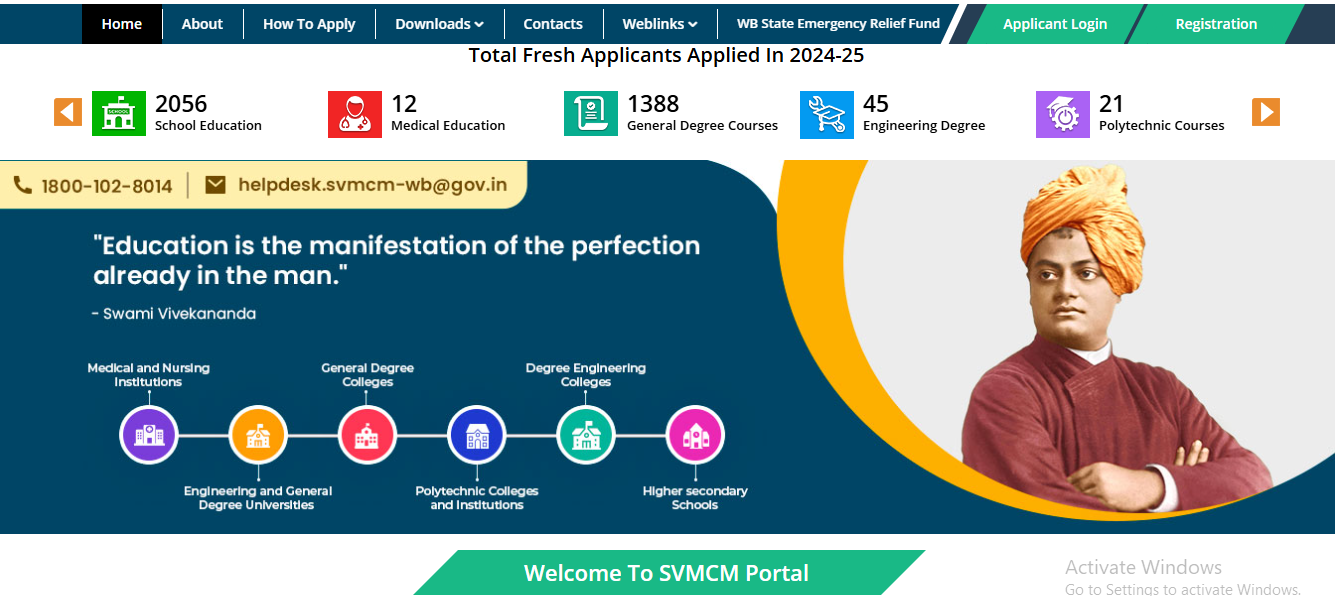Screen dimensions: 1335x596
Task: Click the Education is the manifestation quote text
Action: 397,260
